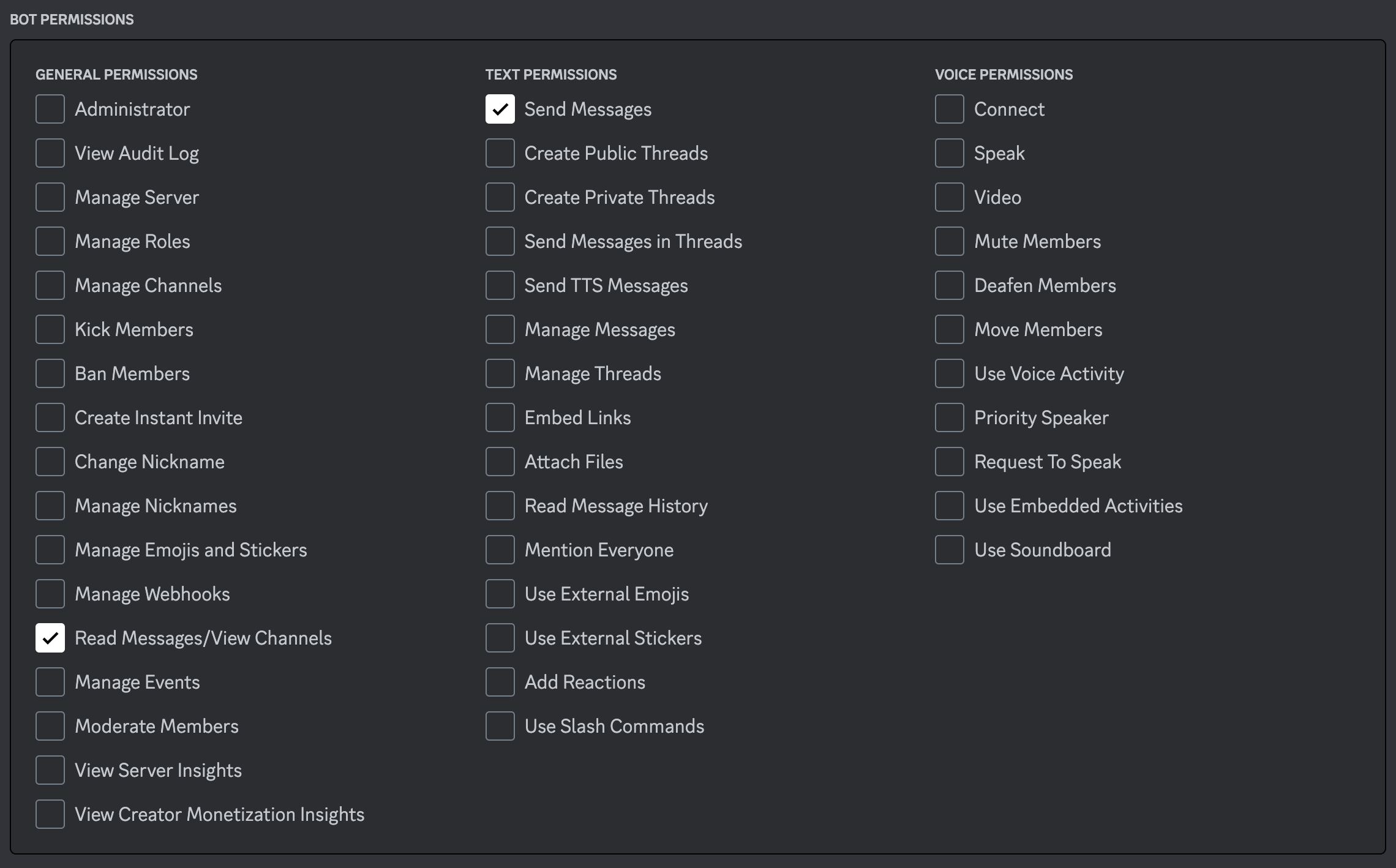
Task: Enable the Use Slash Commands permission
Action: coord(500,726)
